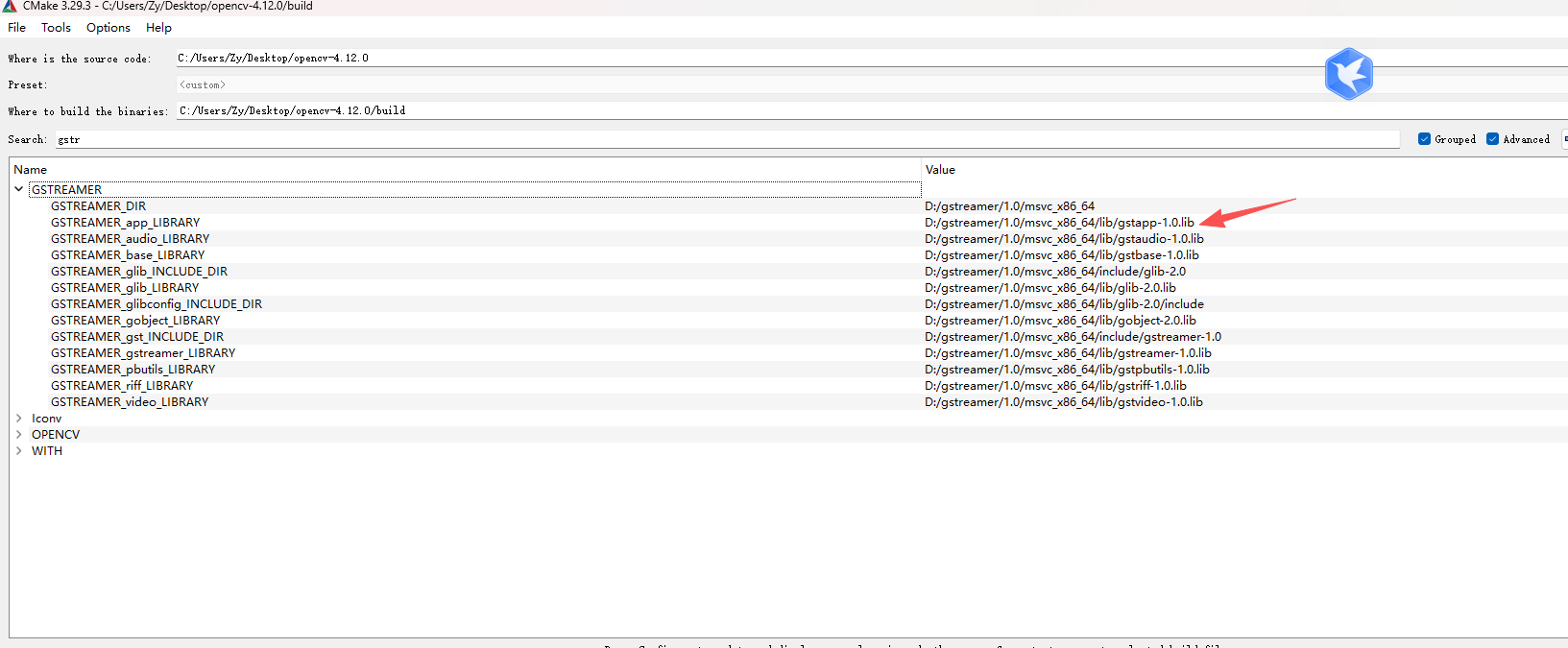The height and width of the screenshot is (648, 1568).
Task: Open the File menu
Action: 16,28
